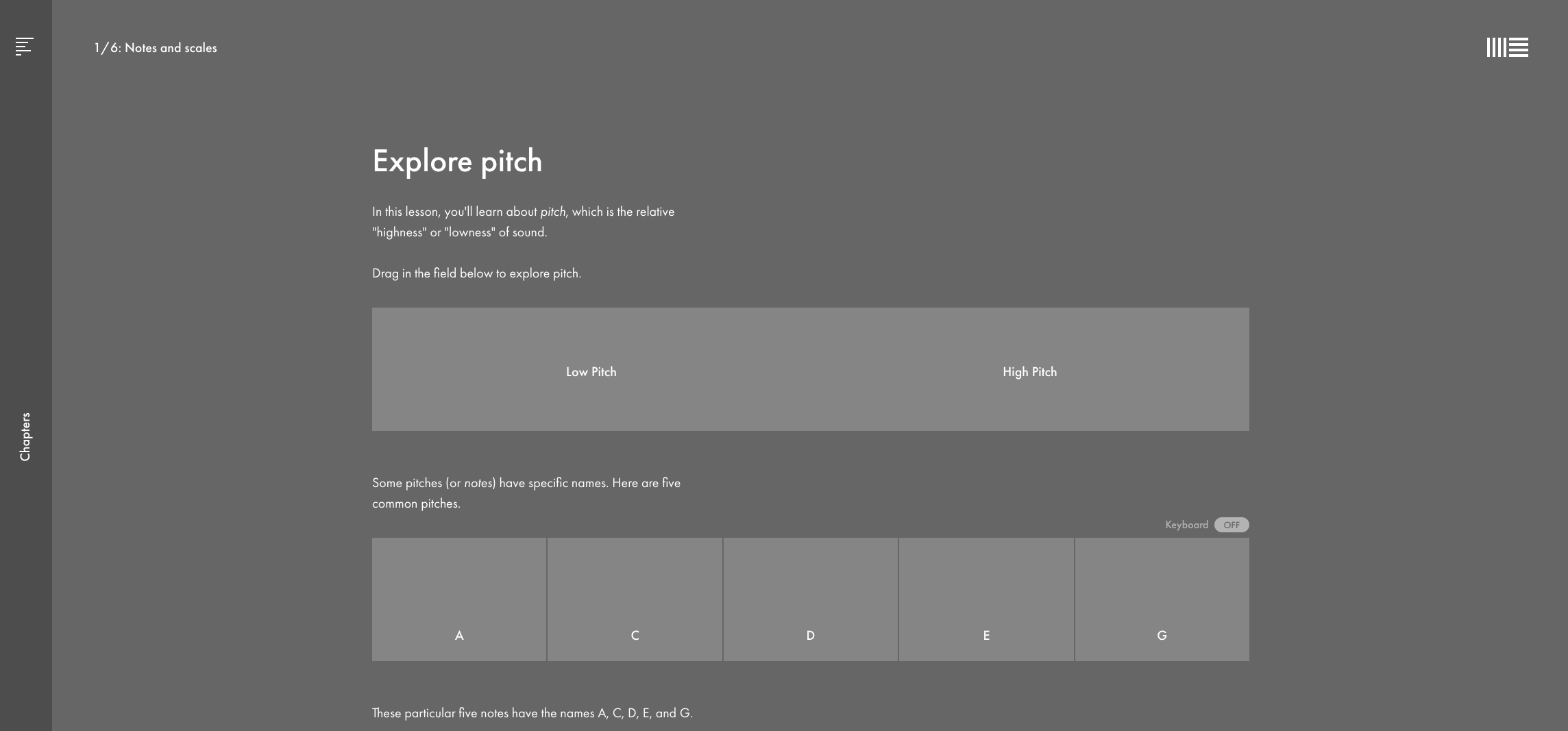Click the Ableton logo

1507,47
